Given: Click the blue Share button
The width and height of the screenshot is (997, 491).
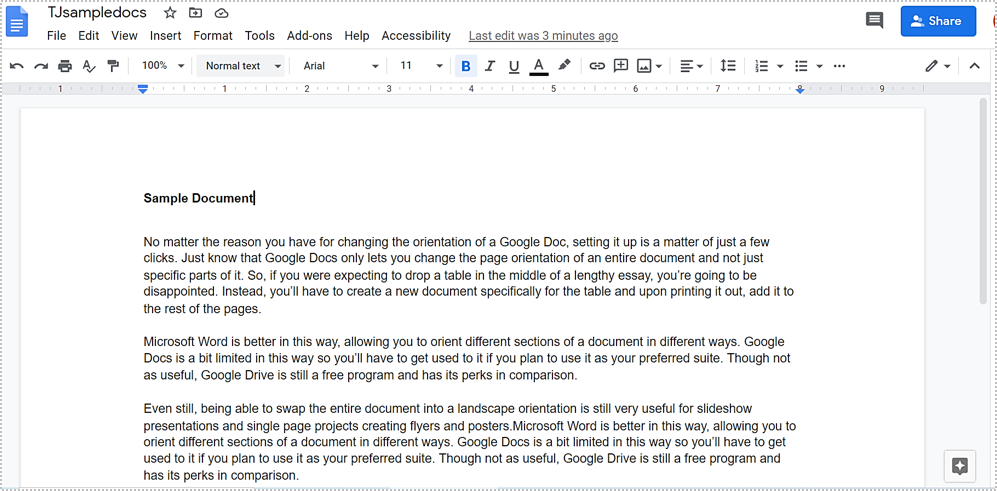Looking at the screenshot, I should [938, 21].
